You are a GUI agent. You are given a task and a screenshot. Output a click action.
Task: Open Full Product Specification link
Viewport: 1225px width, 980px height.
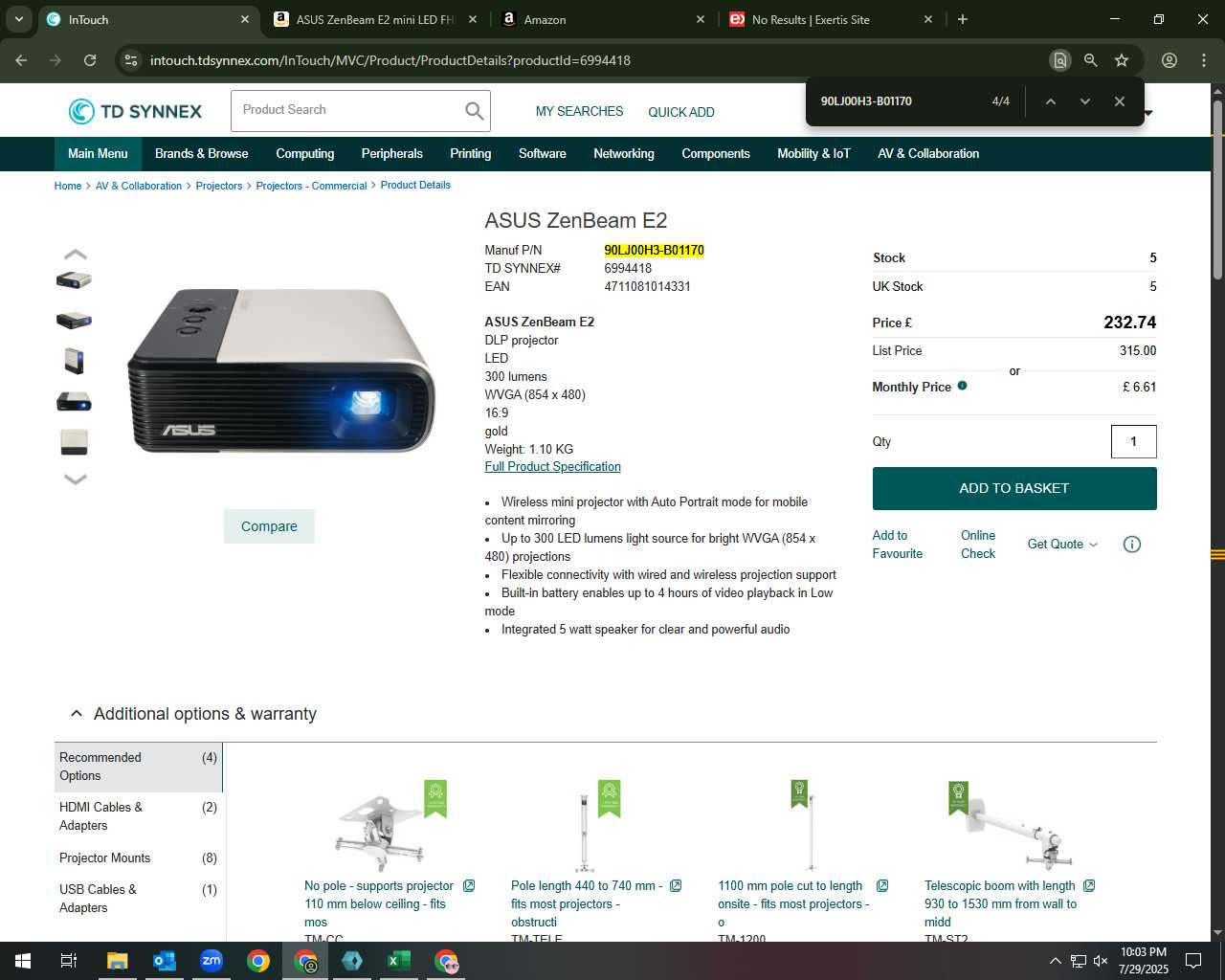point(552,467)
